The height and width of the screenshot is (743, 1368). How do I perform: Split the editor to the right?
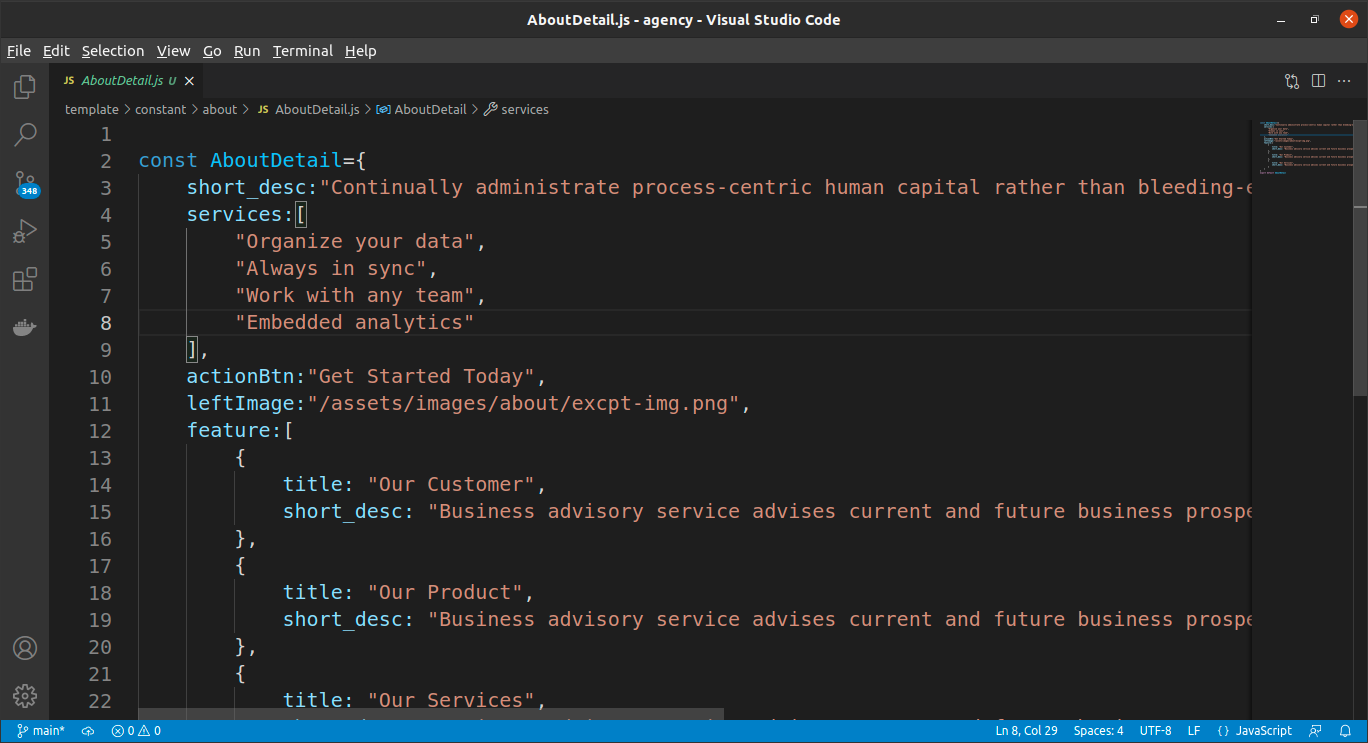1318,81
